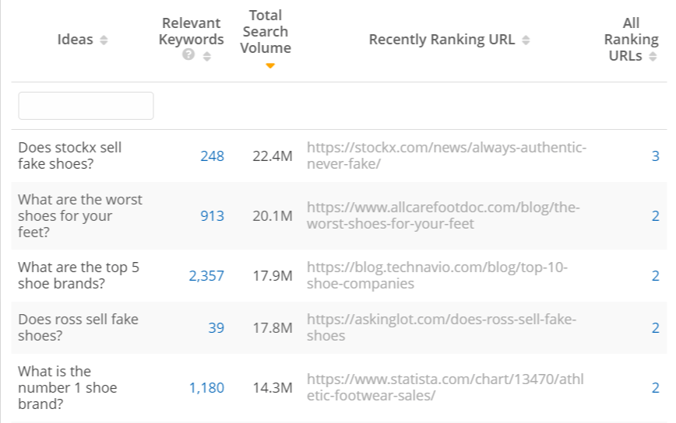Click the Recently Ranking URL header label

click(x=442, y=40)
